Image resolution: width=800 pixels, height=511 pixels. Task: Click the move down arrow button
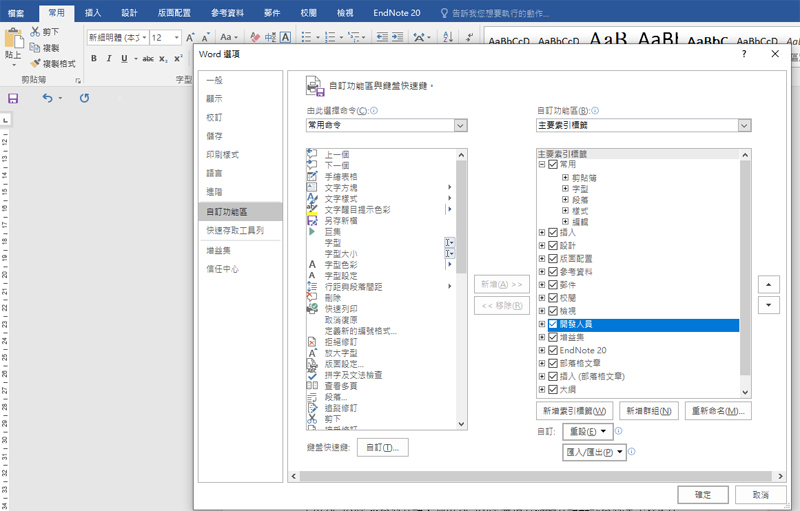pos(768,305)
